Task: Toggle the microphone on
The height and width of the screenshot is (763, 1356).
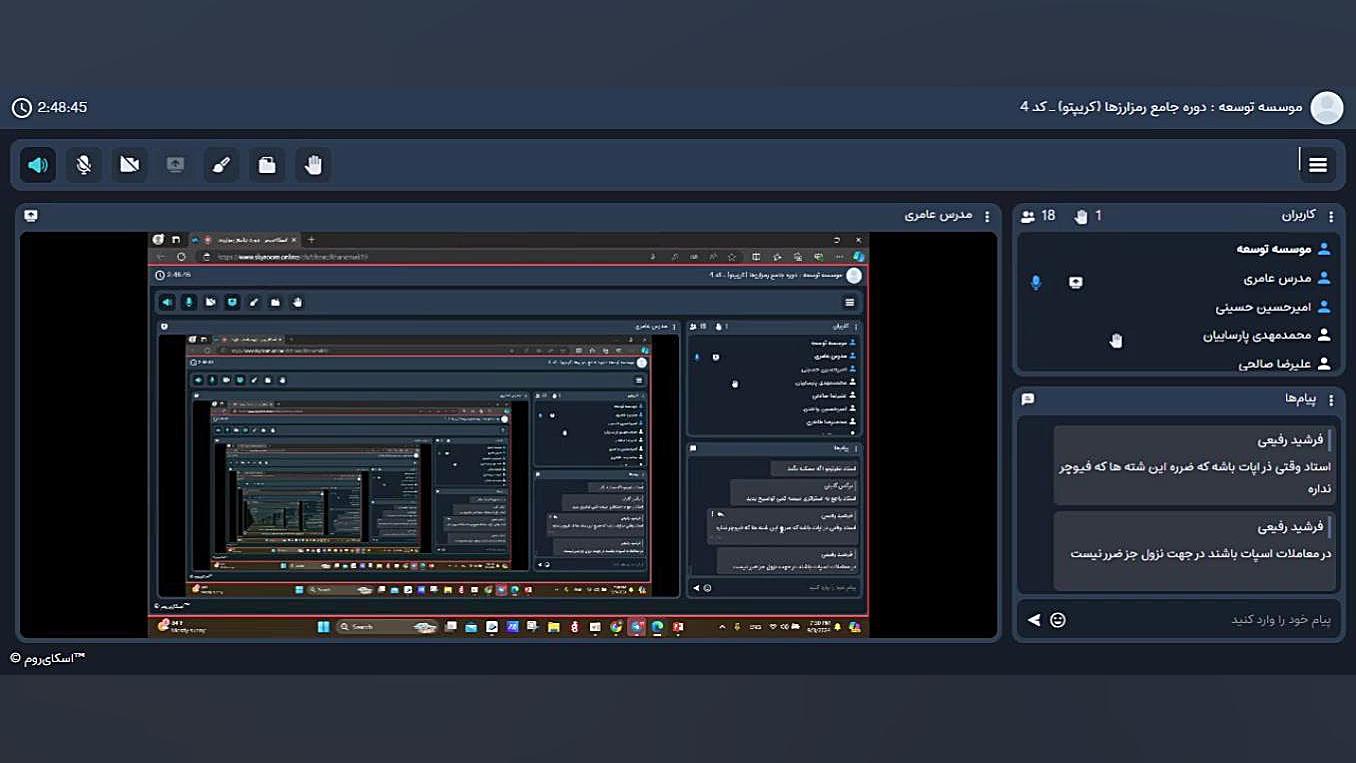Action: 84,165
